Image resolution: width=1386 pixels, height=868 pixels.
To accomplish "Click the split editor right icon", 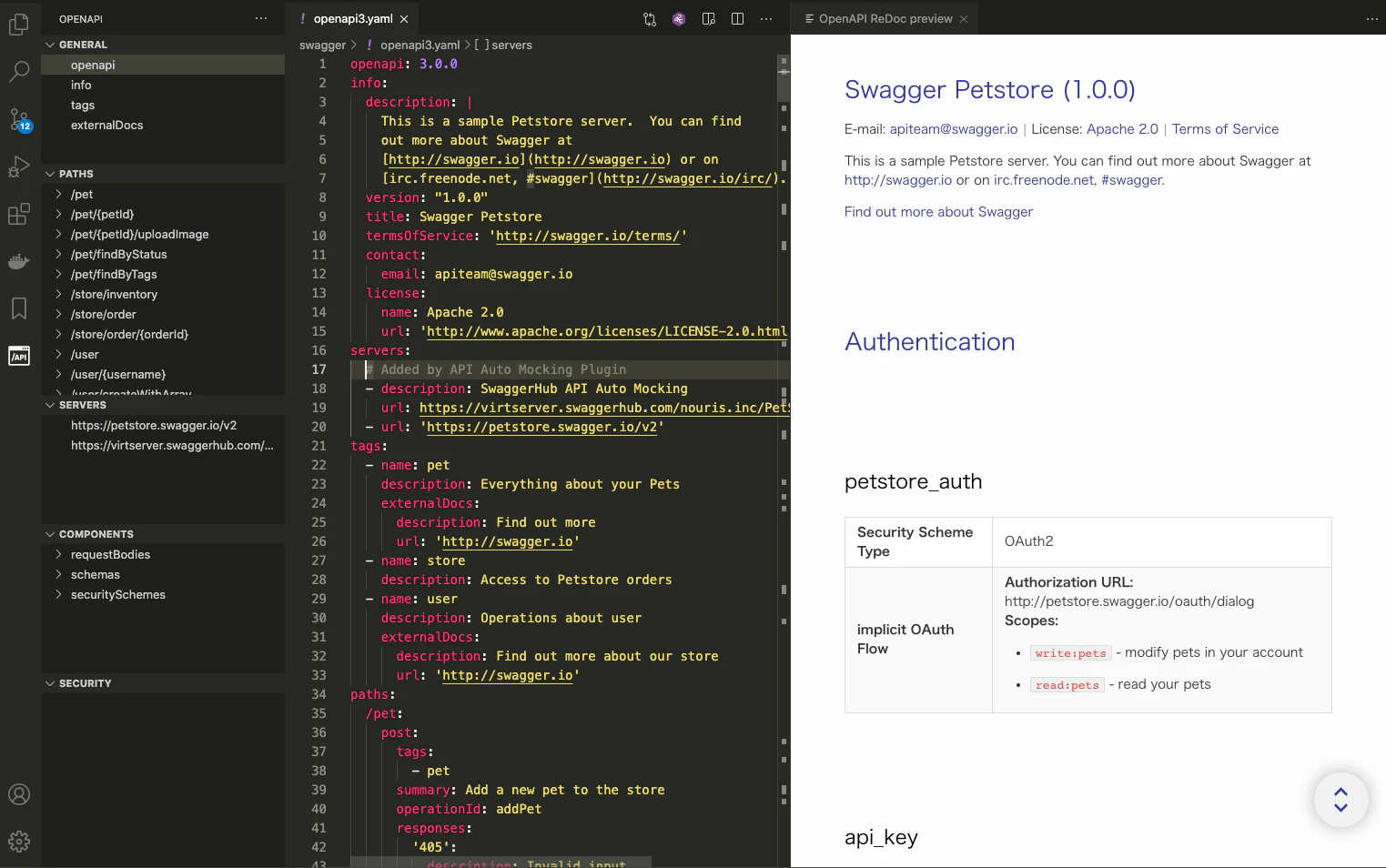I will point(738,18).
